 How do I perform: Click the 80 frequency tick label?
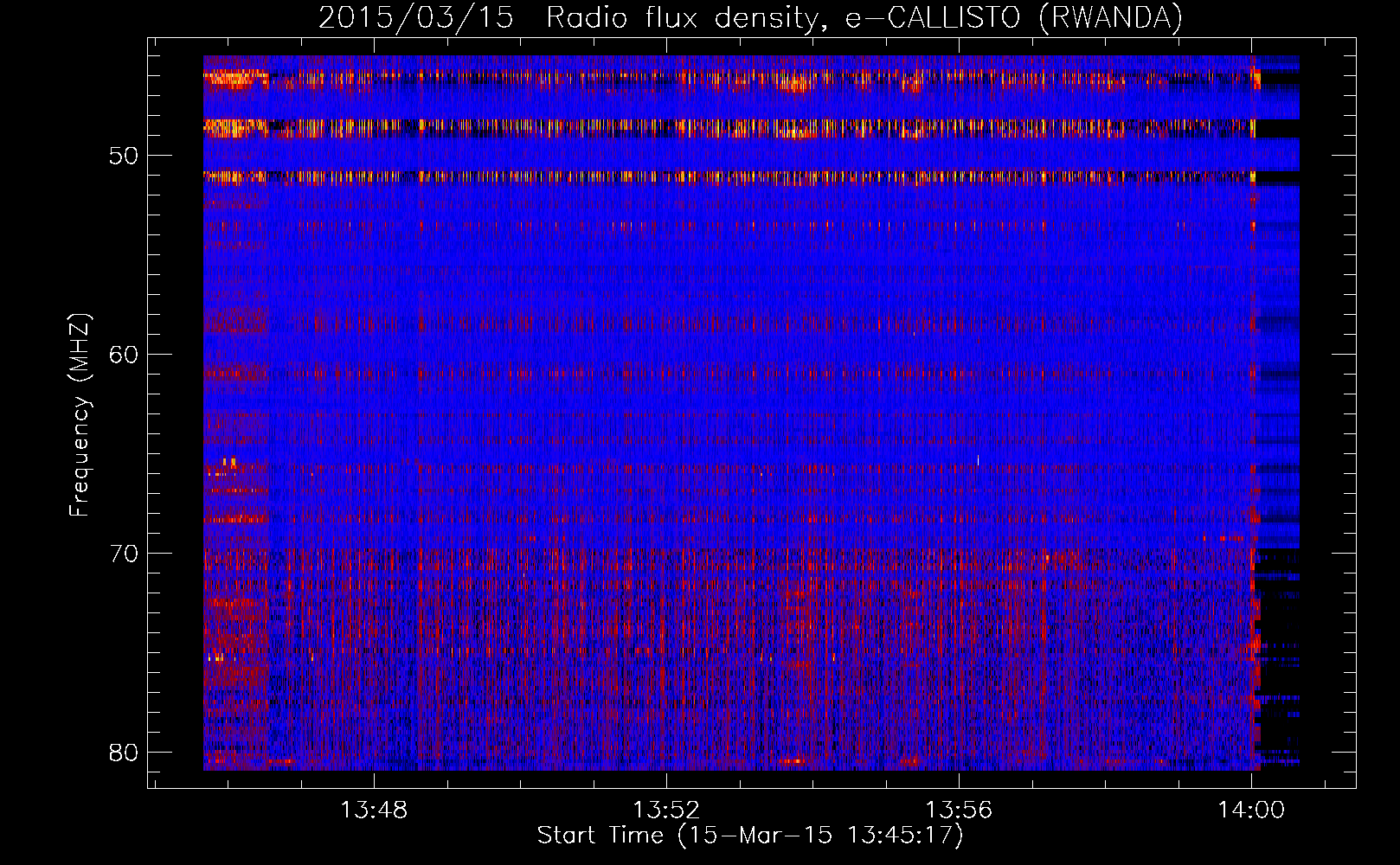coord(125,752)
